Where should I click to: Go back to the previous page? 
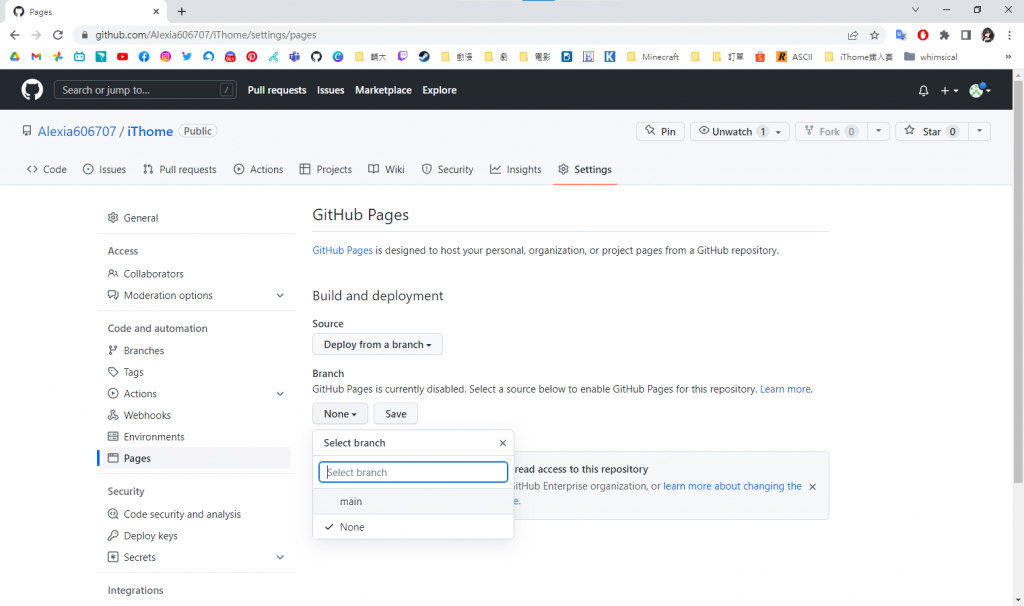14,35
